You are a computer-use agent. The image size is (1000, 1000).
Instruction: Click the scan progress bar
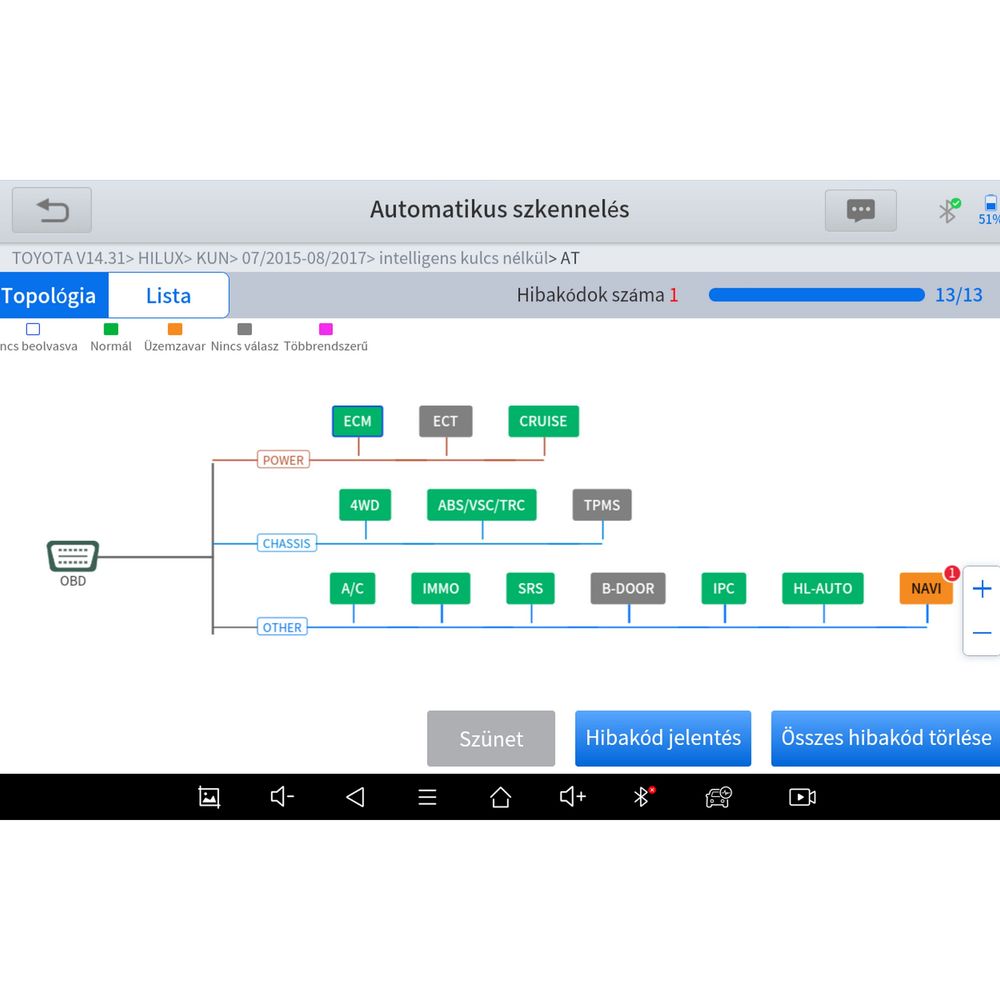816,295
